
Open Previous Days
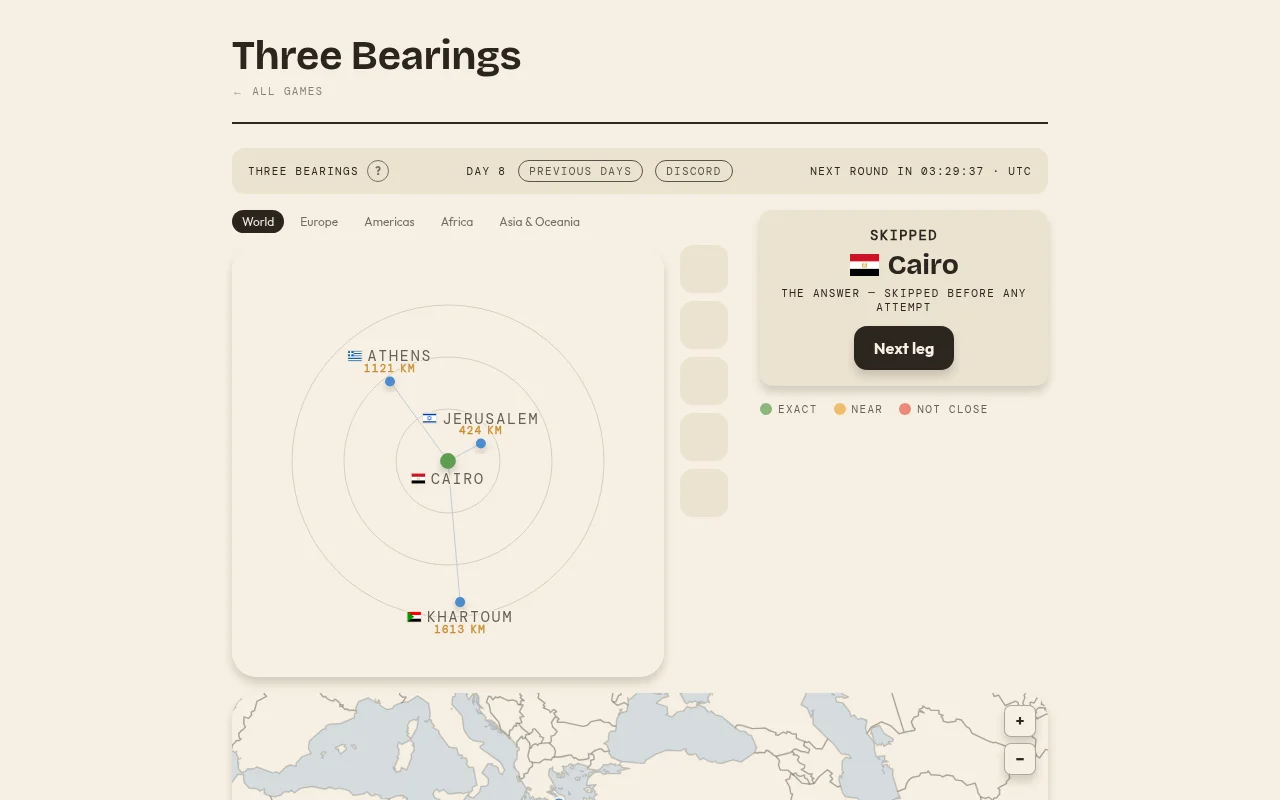pyautogui.click(x=580, y=171)
